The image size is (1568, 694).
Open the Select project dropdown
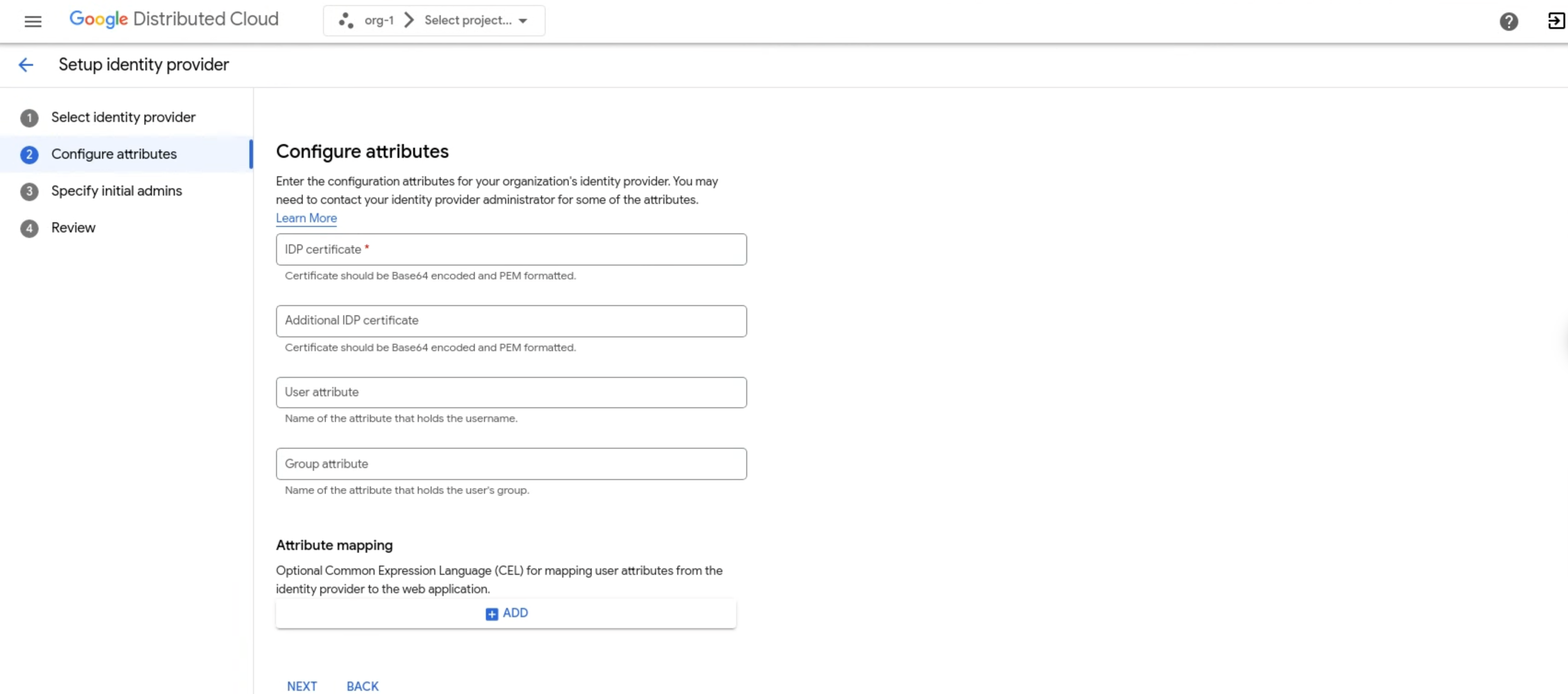(475, 21)
